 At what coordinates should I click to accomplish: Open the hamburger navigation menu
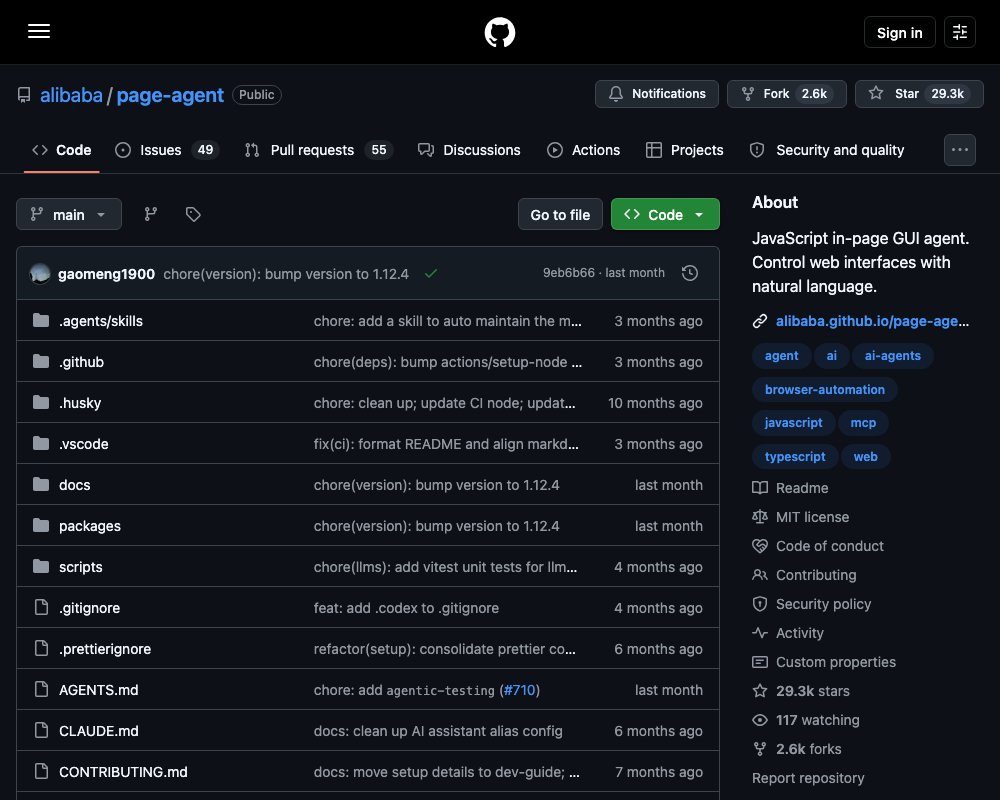coord(39,31)
